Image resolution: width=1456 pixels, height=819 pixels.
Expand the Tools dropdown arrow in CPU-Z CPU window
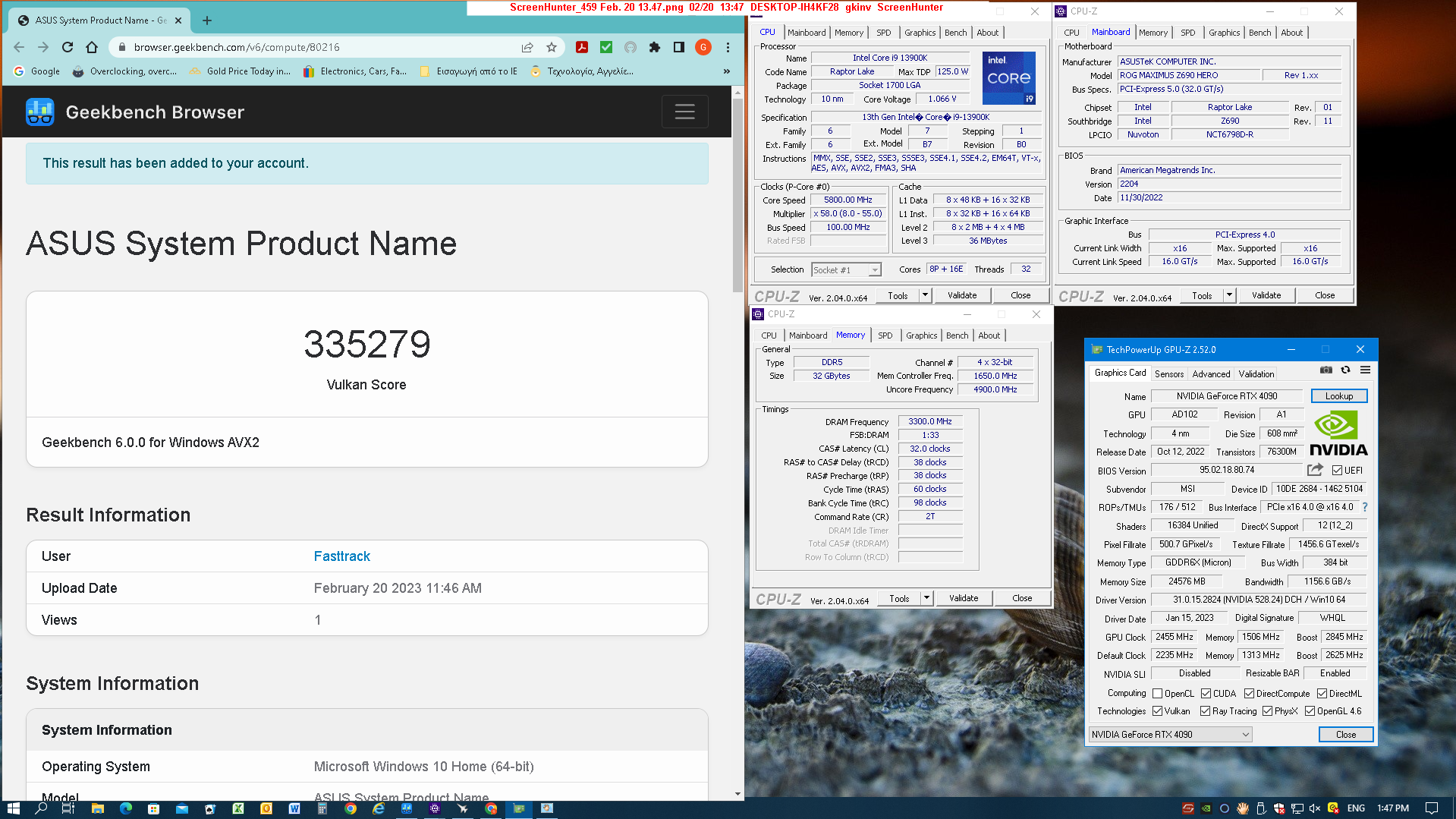tap(925, 295)
